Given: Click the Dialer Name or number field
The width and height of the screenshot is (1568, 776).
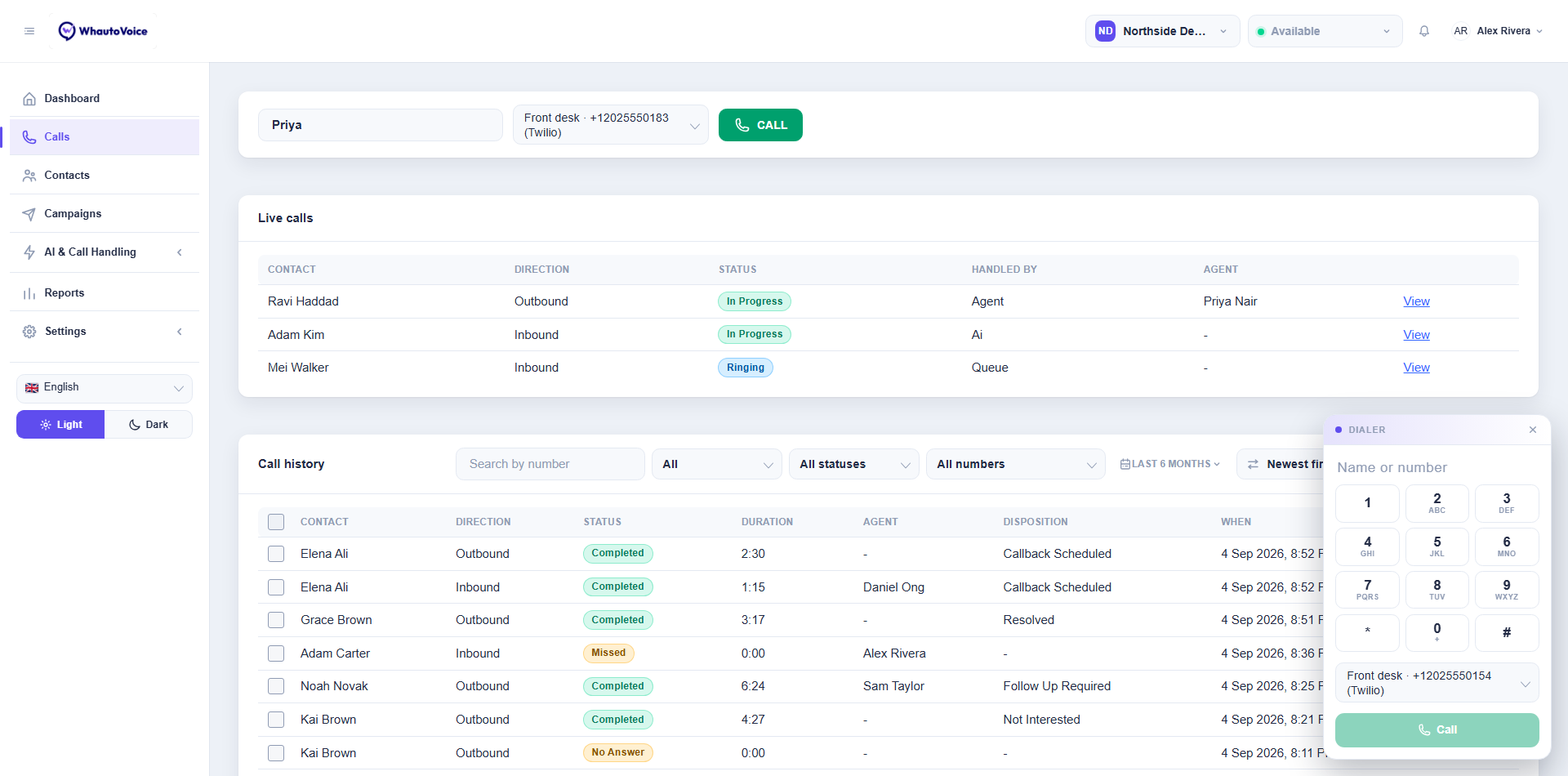Looking at the screenshot, I should [x=1437, y=467].
